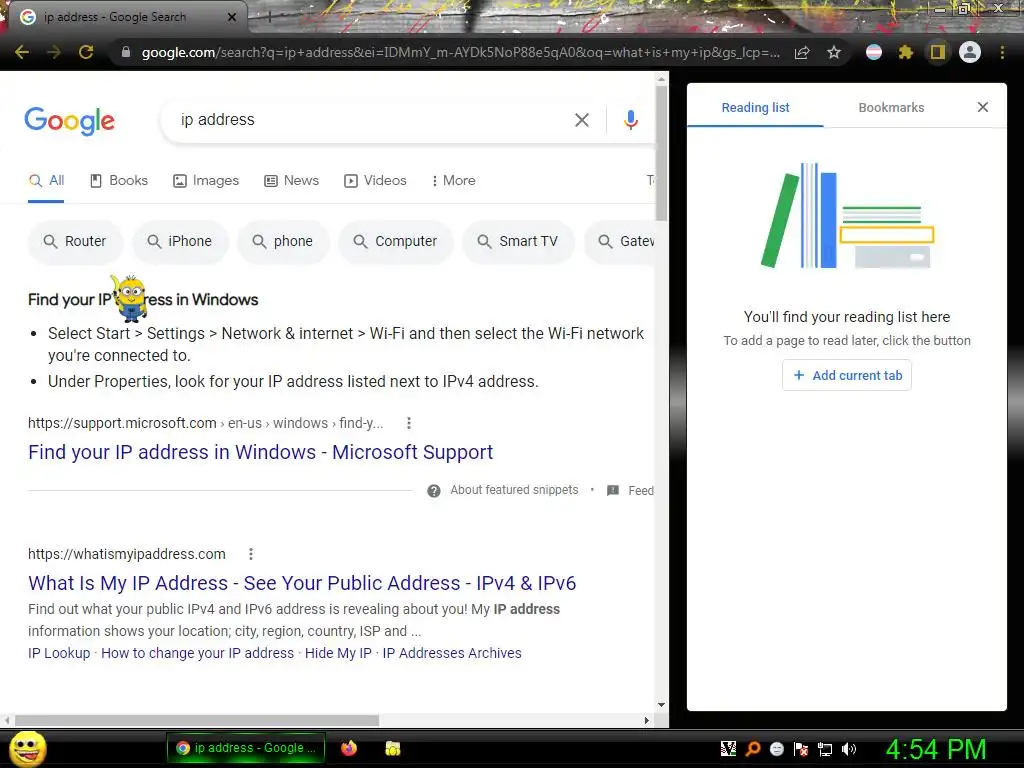Start voice search with microphone
This screenshot has height=768, width=1024.
[x=630, y=120]
